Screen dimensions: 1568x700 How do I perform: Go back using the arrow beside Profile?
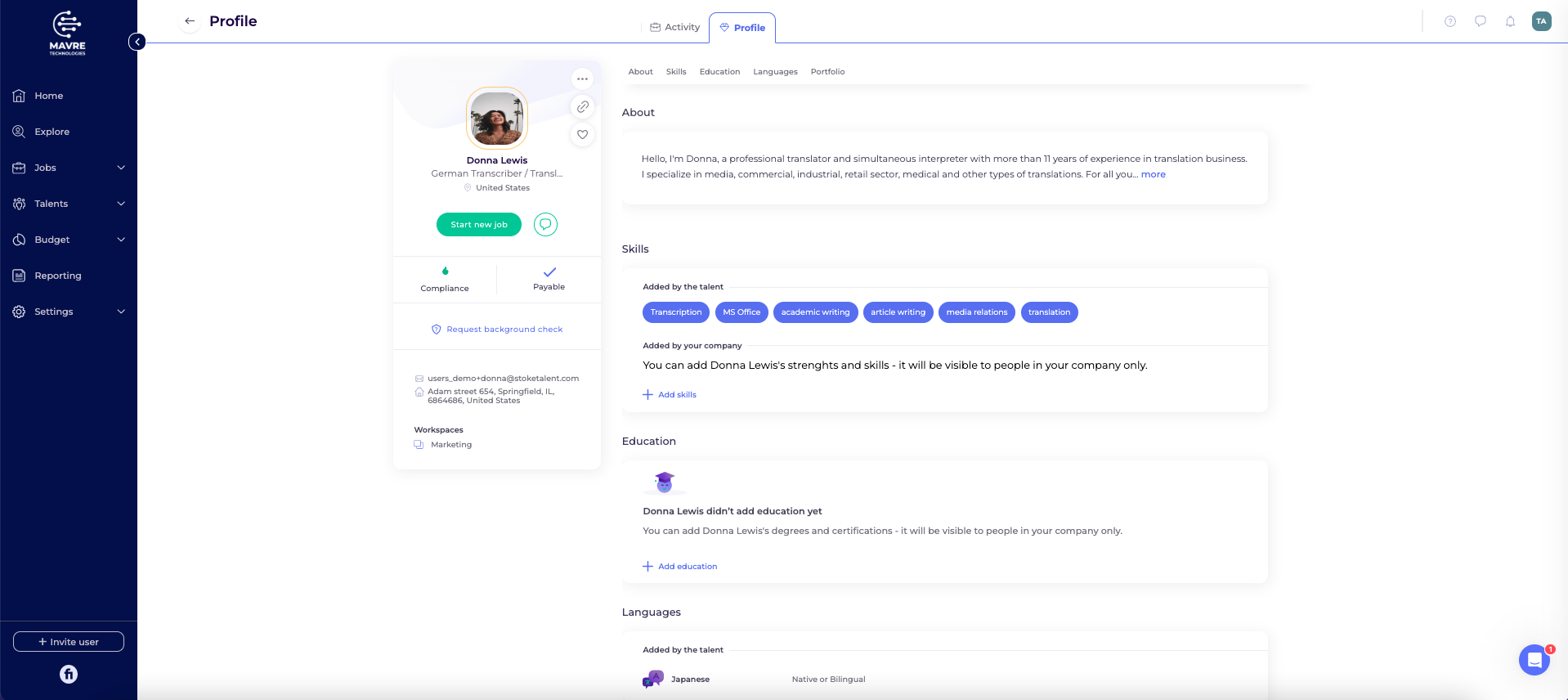coord(190,21)
